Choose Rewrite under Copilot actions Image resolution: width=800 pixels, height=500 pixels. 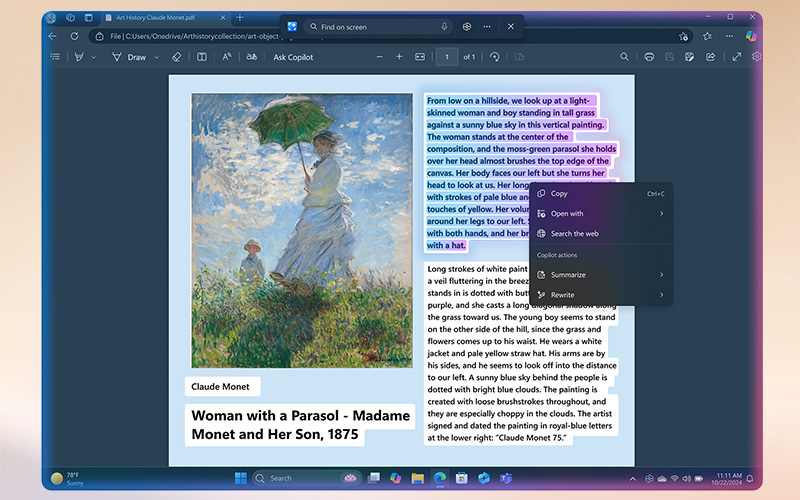pos(601,295)
